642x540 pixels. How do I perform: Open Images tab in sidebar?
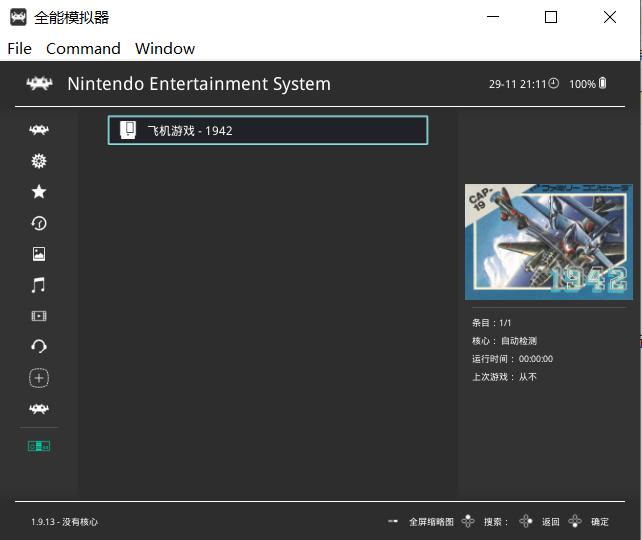(x=39, y=254)
